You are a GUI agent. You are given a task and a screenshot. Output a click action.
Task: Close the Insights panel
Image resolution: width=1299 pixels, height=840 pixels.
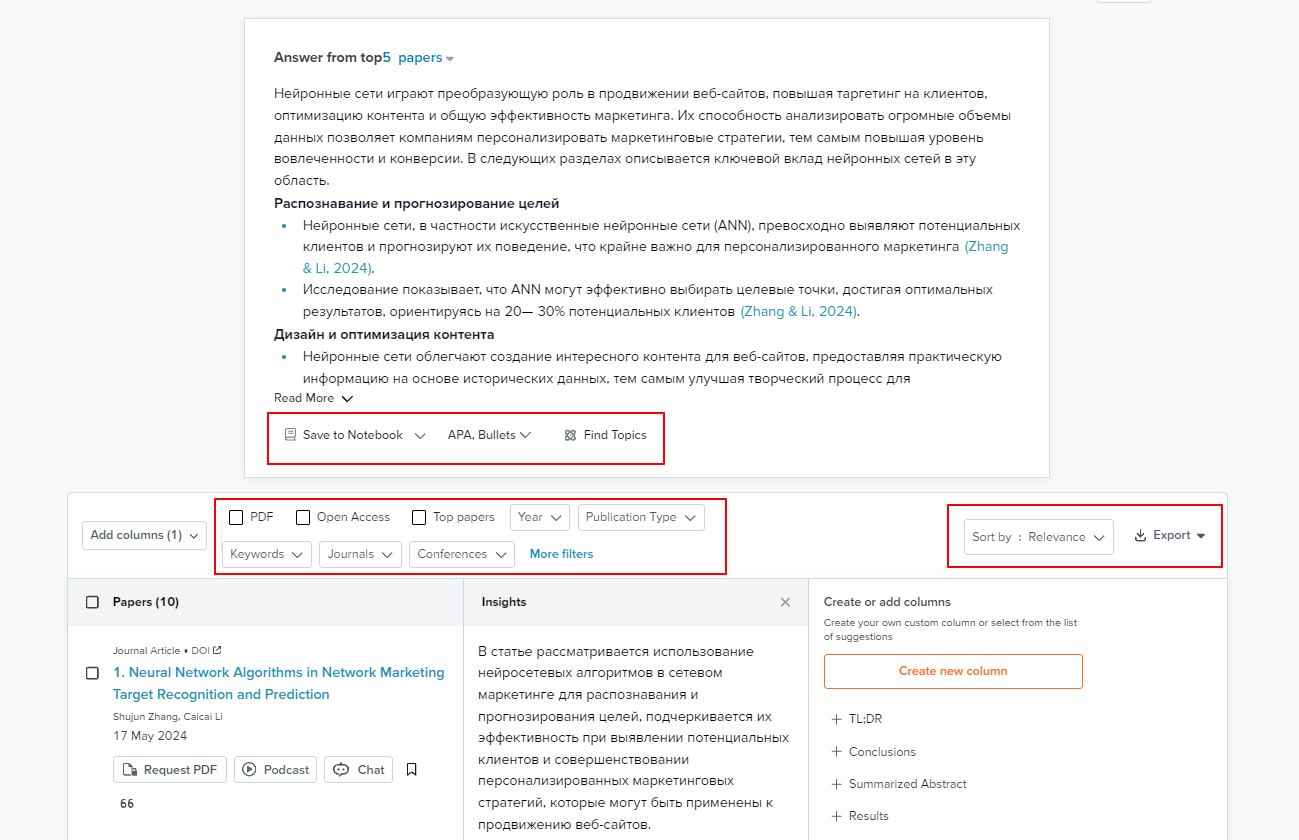coord(785,601)
